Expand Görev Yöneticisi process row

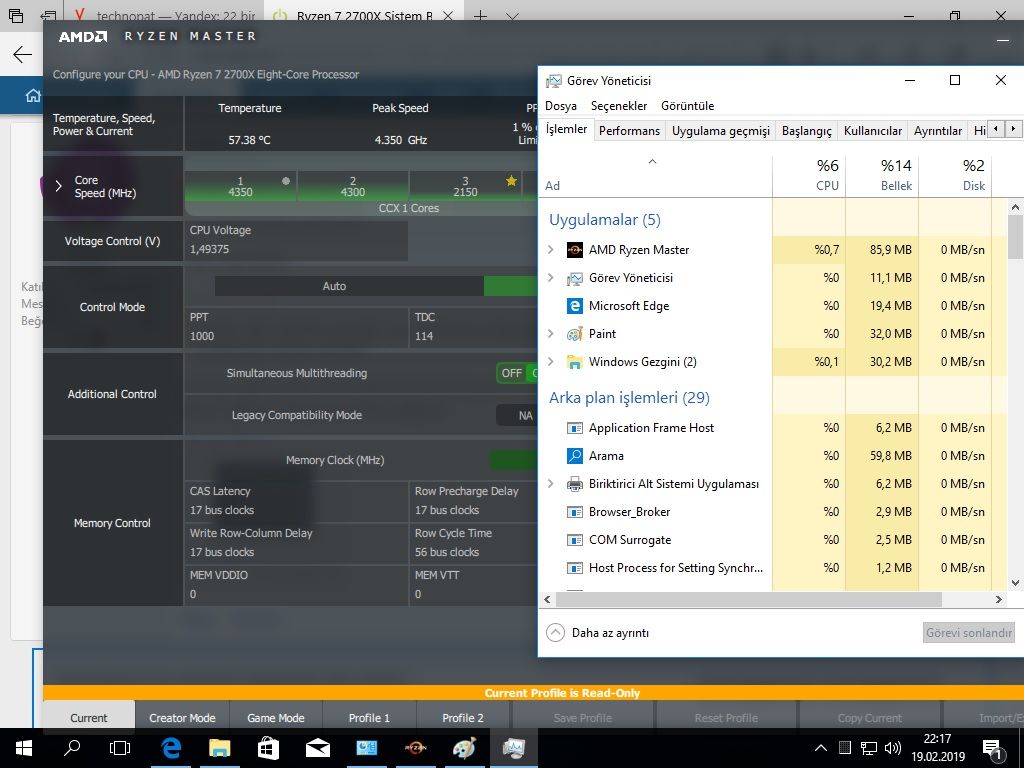[x=551, y=278]
